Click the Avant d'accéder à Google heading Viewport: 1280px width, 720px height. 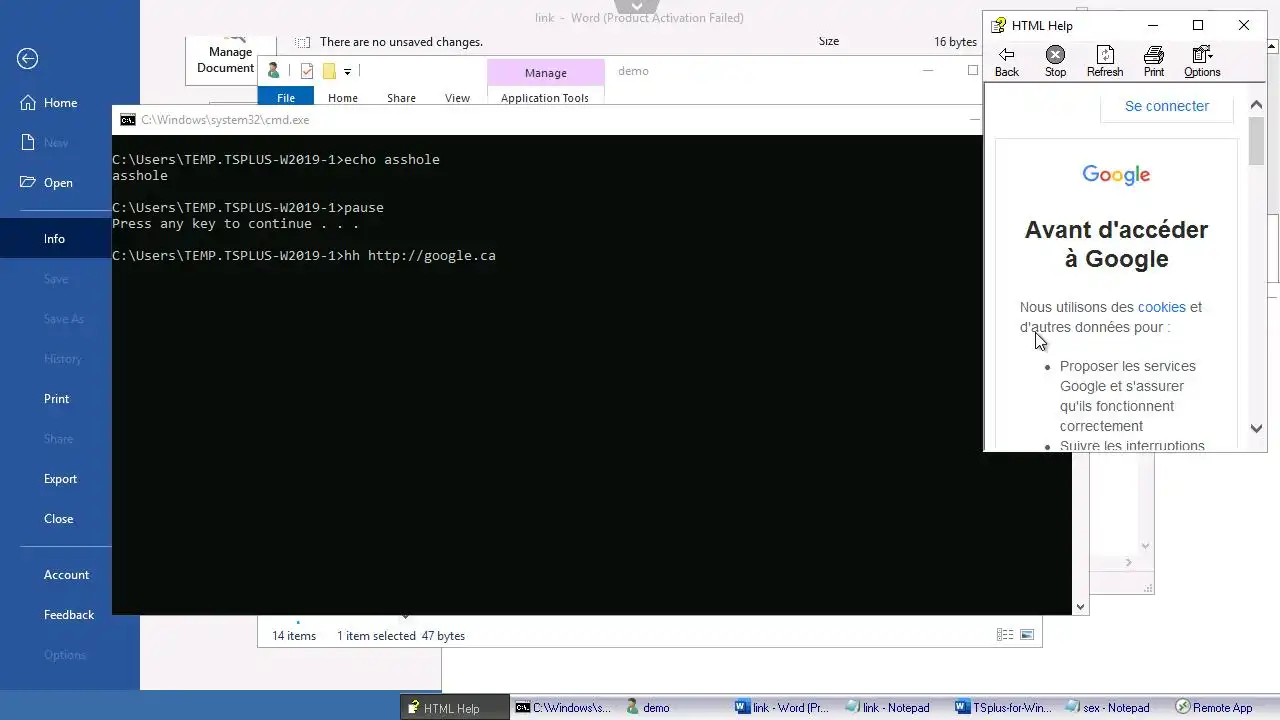[x=1116, y=244]
